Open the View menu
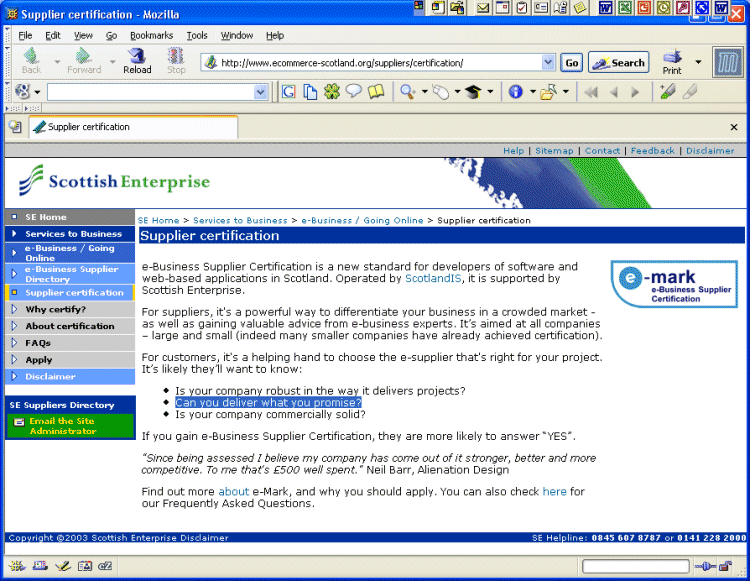 (x=83, y=35)
